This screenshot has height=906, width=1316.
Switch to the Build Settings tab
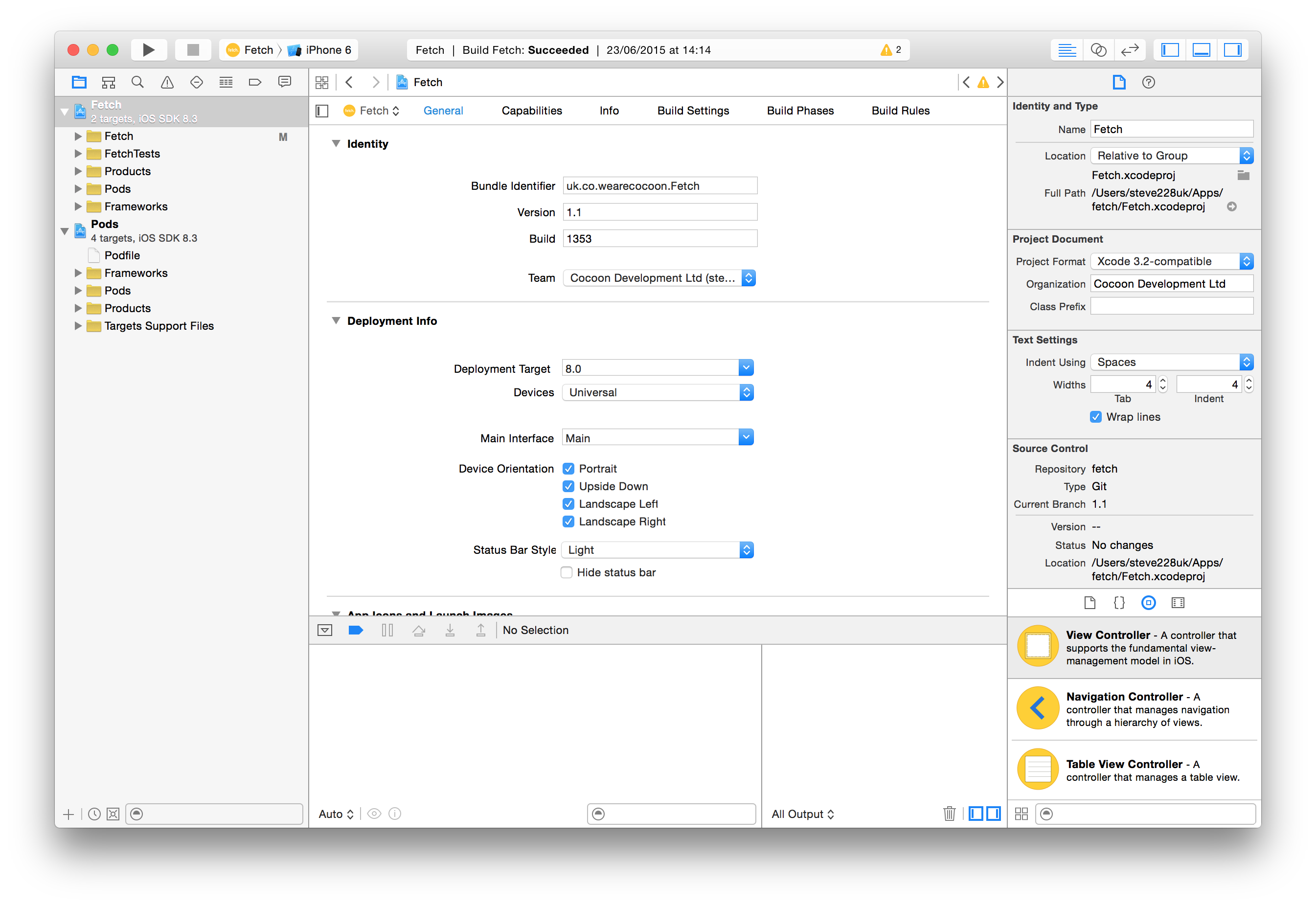tap(693, 111)
